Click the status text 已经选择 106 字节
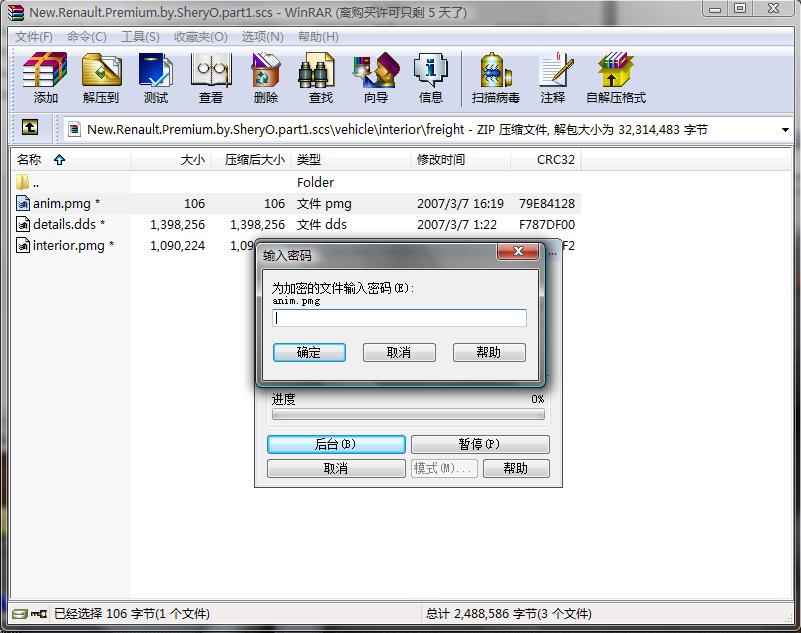 (x=132, y=614)
